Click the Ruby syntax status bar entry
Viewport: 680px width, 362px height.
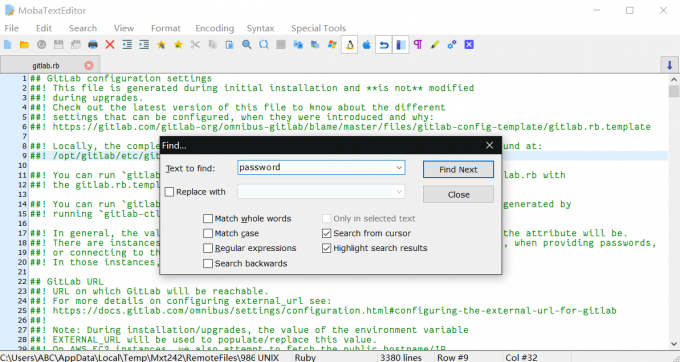(305, 358)
